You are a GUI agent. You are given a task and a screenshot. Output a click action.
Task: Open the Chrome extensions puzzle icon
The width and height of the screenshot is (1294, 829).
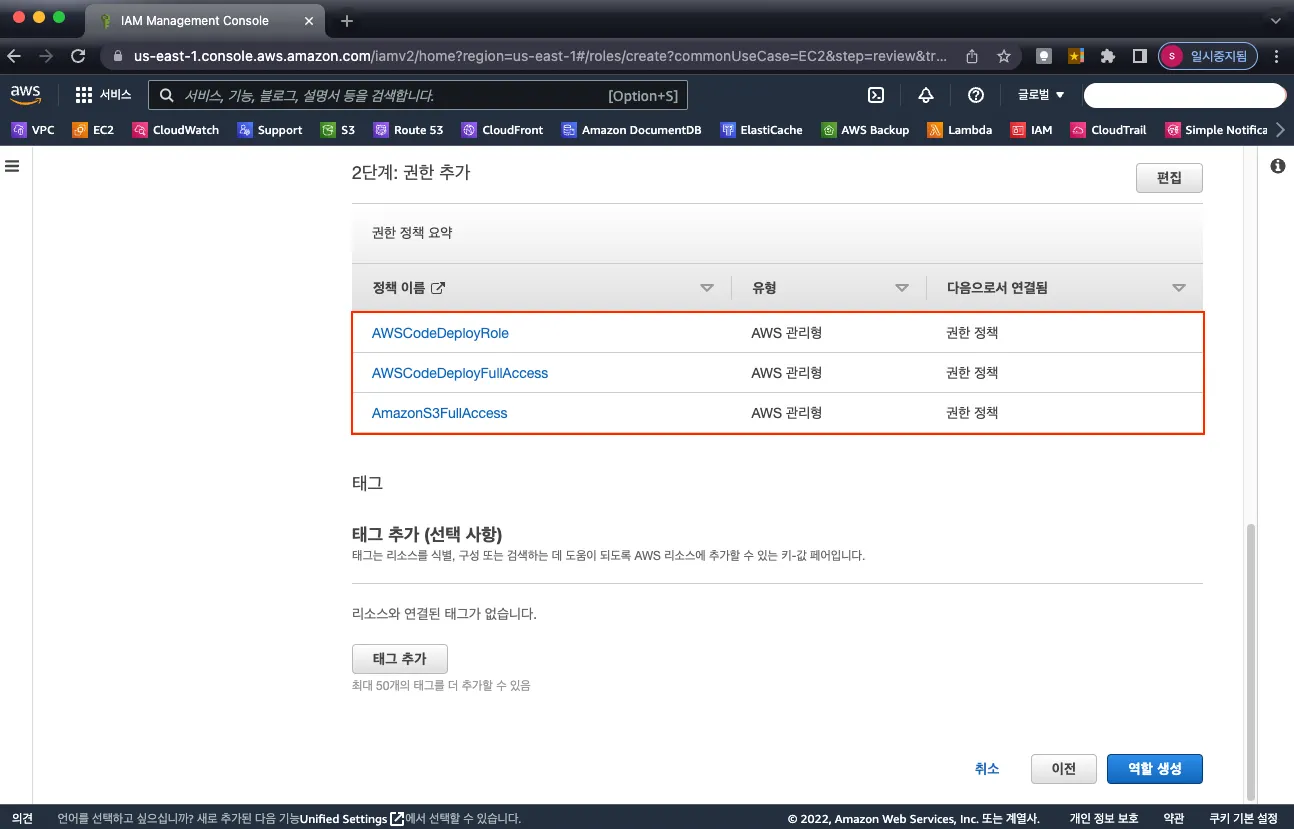tap(1108, 56)
